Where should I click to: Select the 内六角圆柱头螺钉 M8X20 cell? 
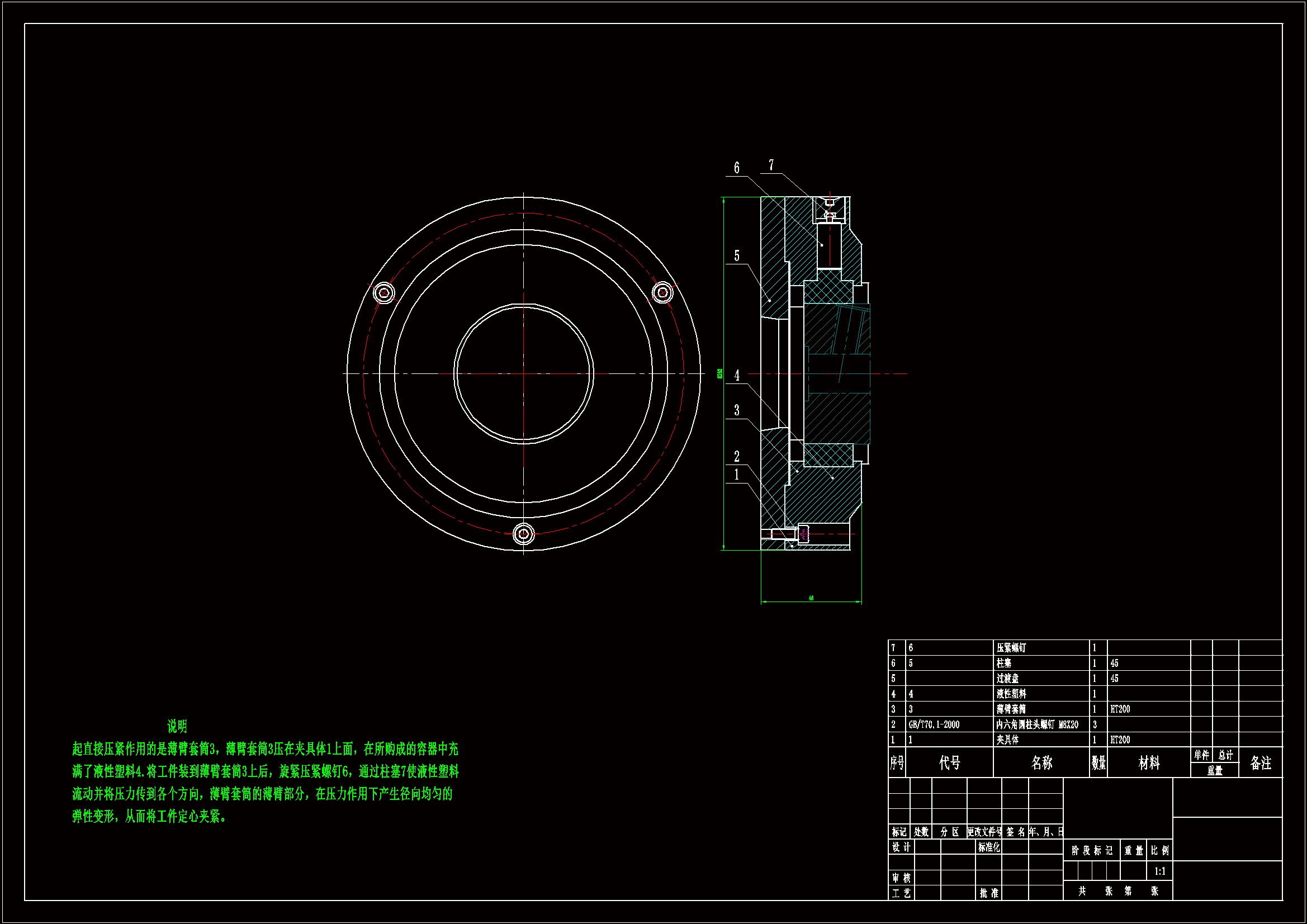point(1036,725)
